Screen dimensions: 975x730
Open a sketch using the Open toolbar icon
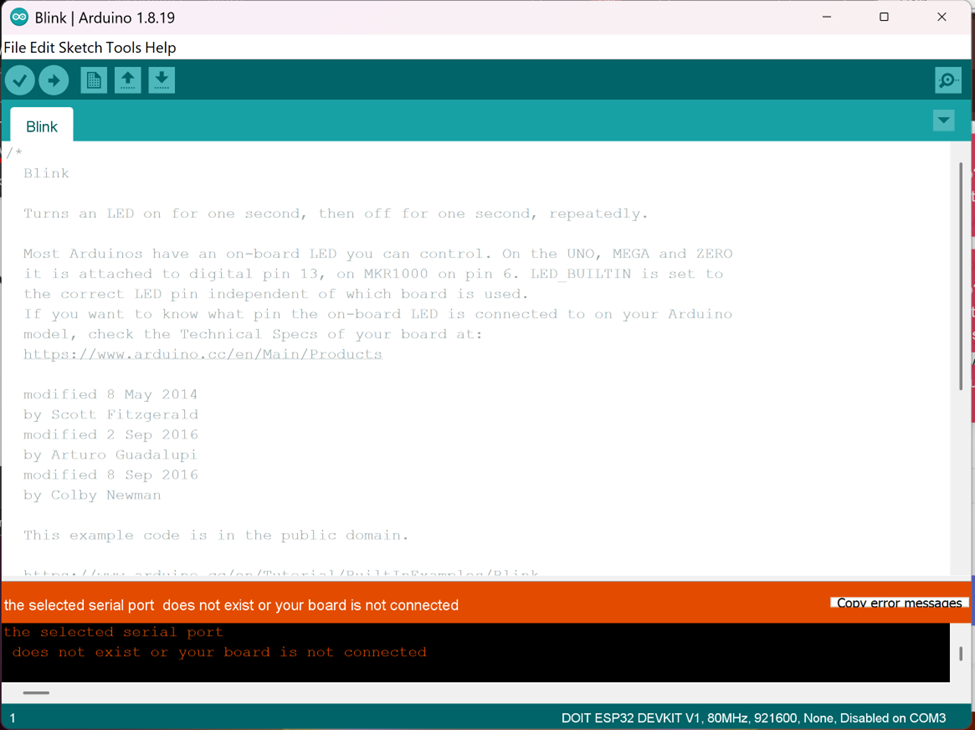[127, 80]
